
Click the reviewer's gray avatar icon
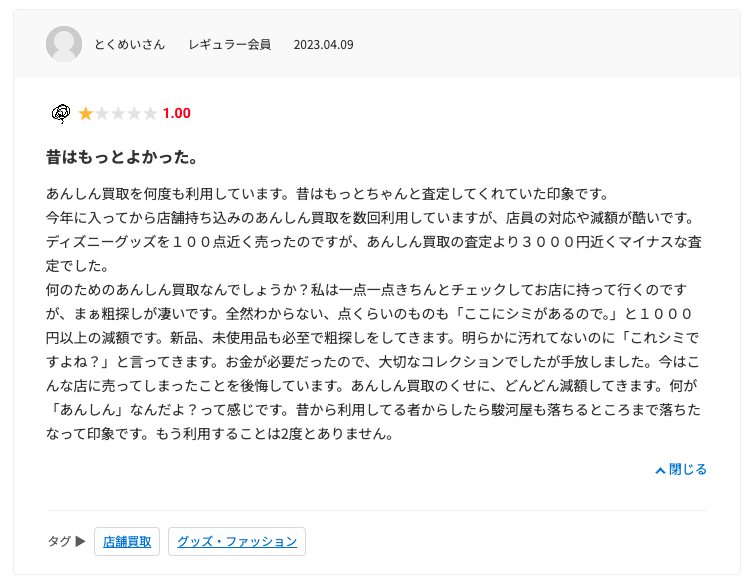click(x=64, y=44)
